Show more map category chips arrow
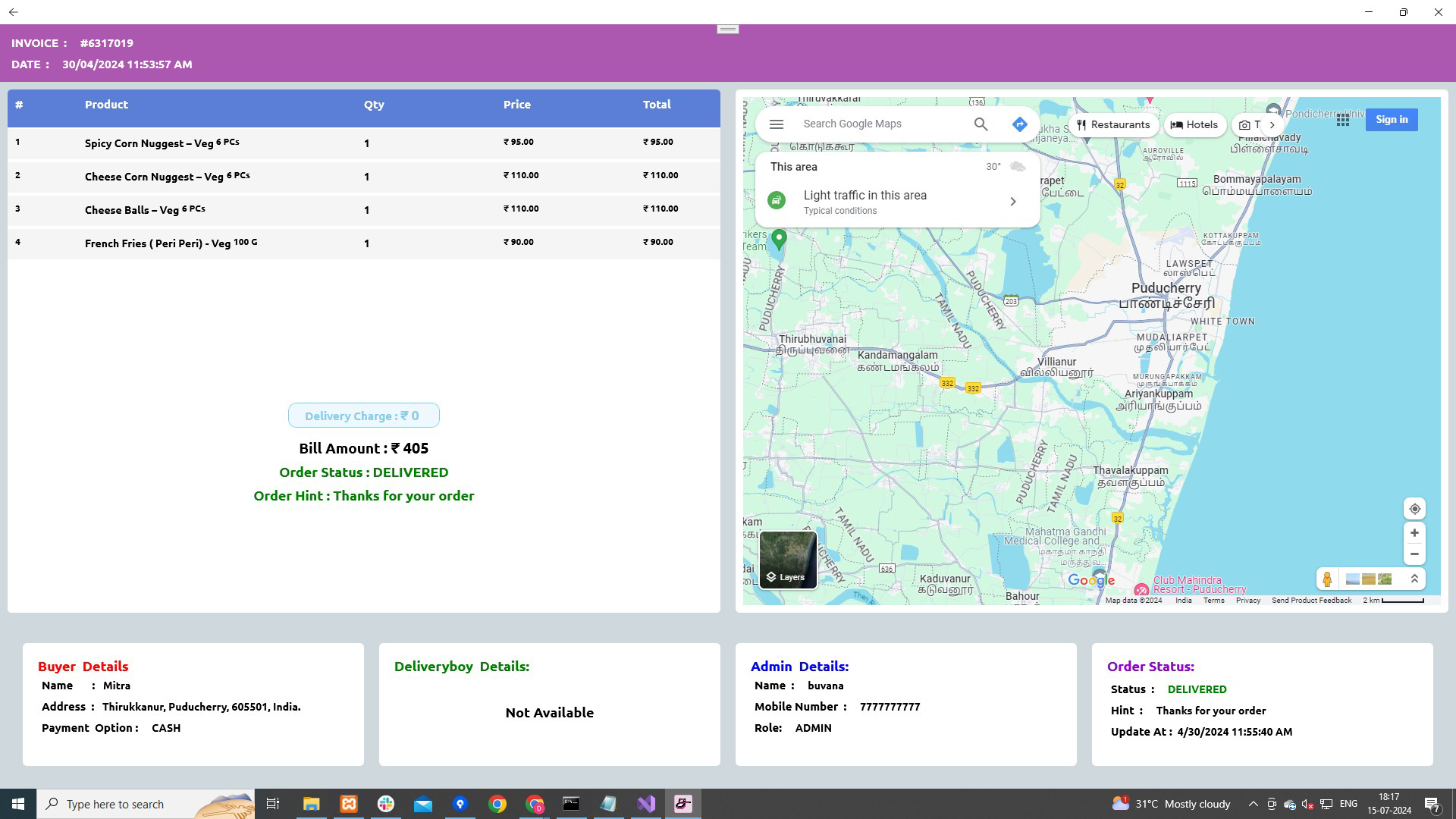The width and height of the screenshot is (1456, 819). point(1272,125)
